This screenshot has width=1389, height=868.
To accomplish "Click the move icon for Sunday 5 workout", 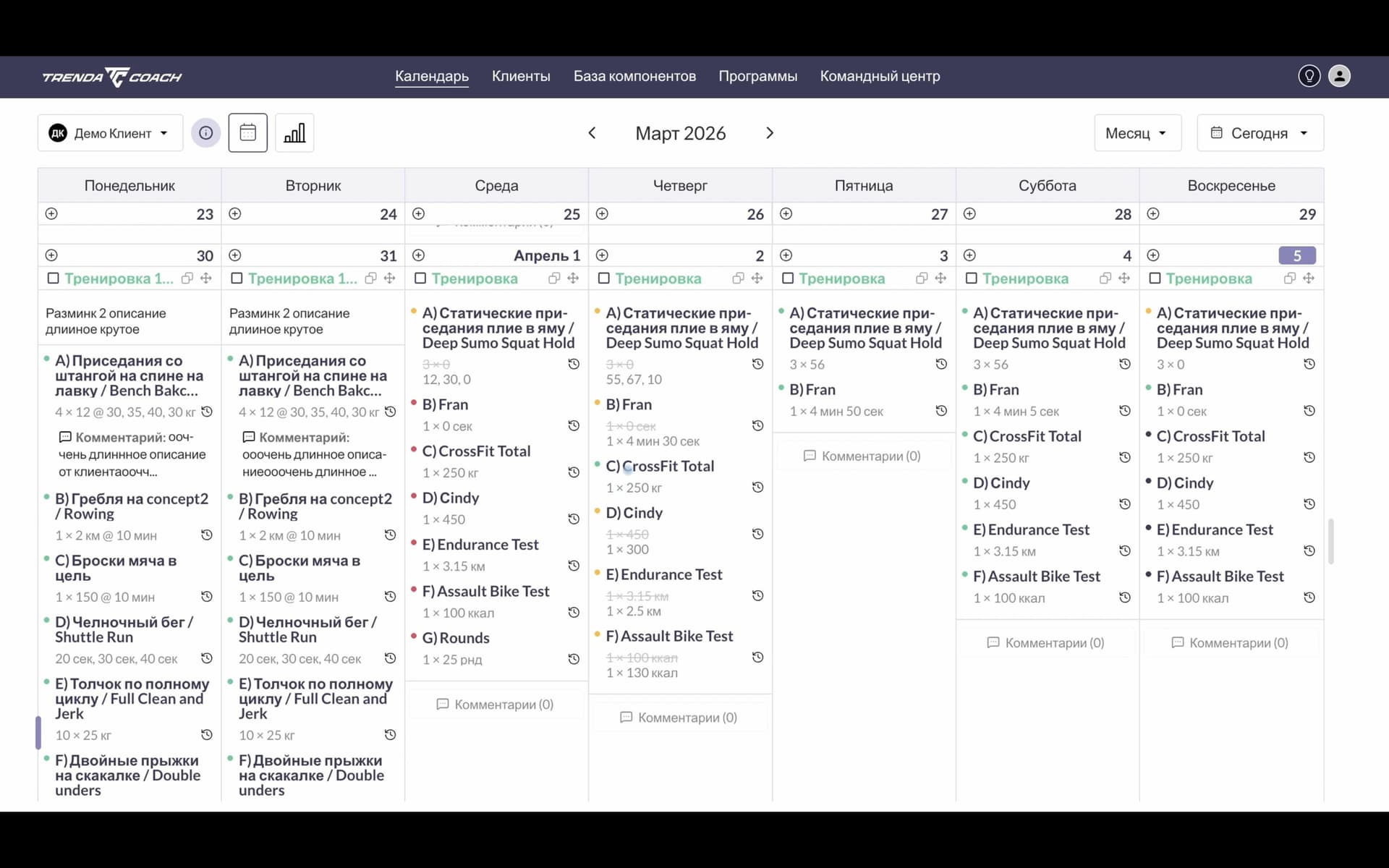I will 1309,278.
